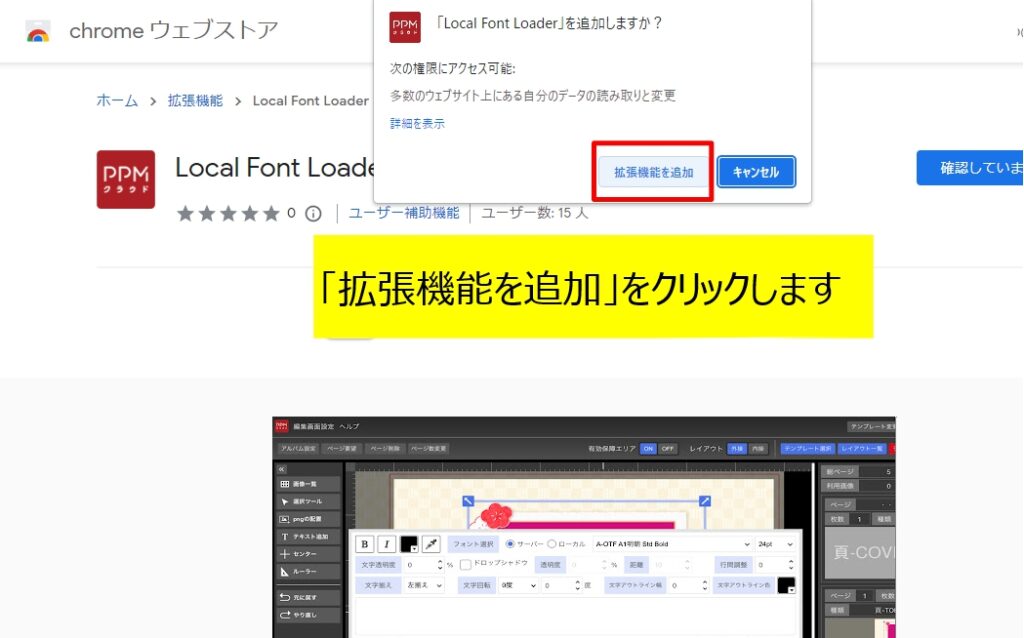
Task: Redo with the やり直し button
Action: tap(308, 615)
